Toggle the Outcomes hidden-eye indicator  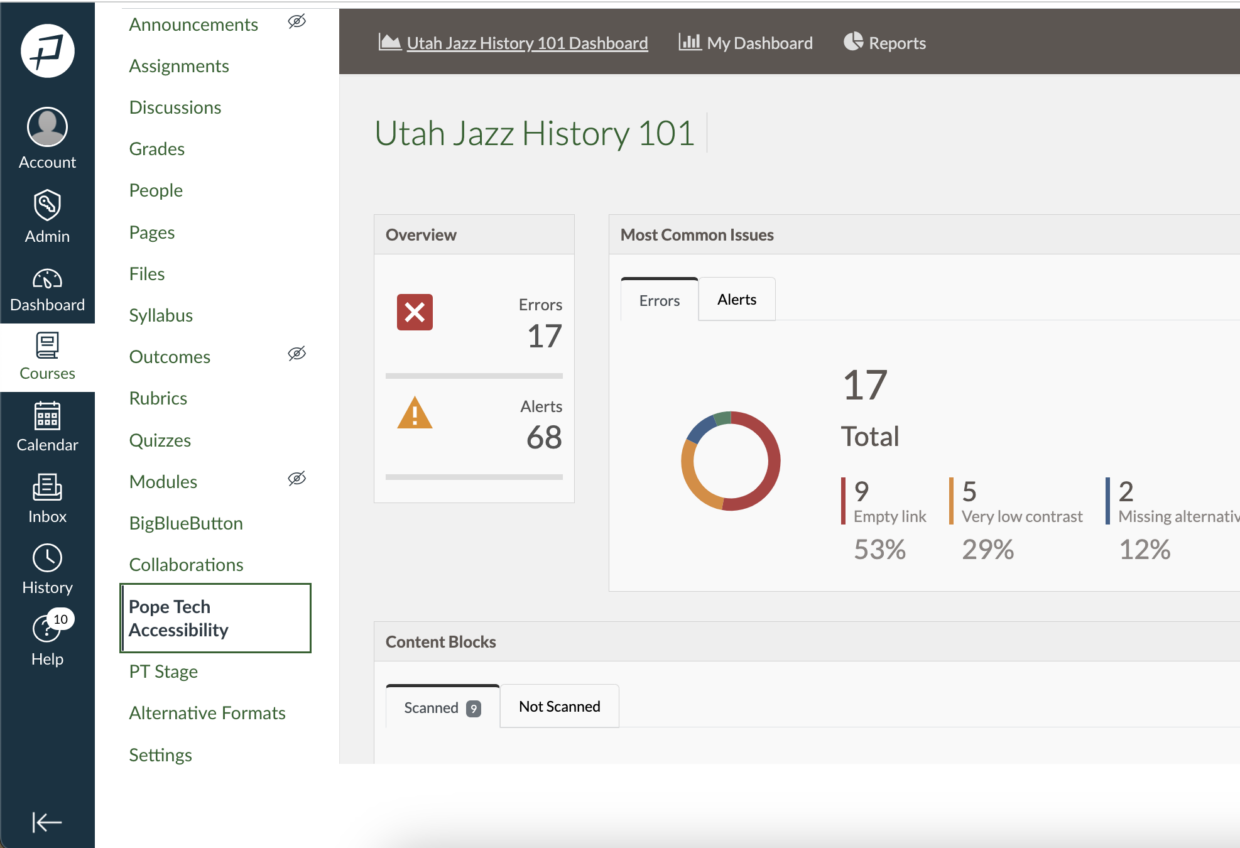pos(296,353)
